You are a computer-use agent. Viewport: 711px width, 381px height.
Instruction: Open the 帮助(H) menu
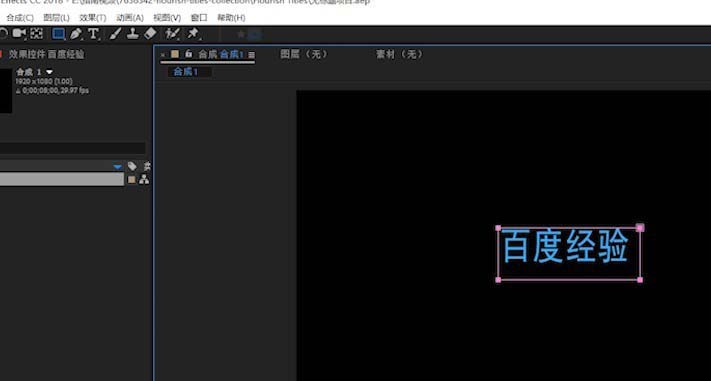231,18
